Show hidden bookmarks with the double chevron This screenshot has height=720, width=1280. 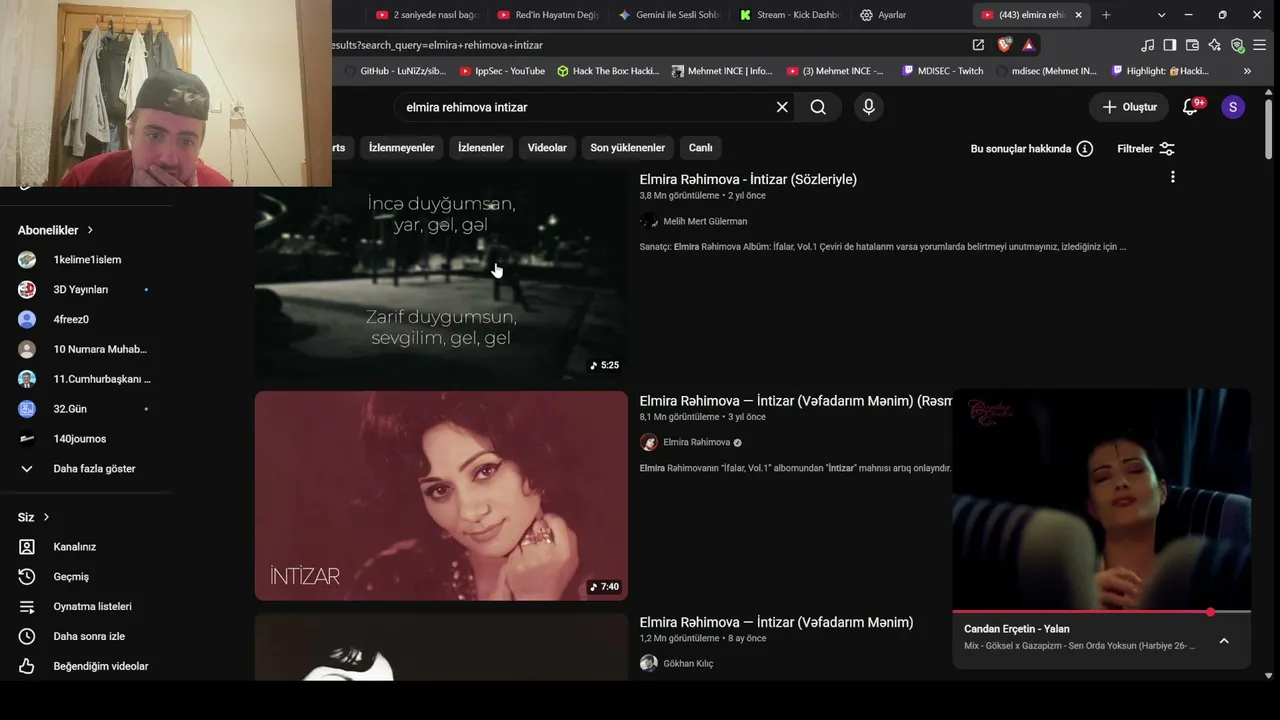click(x=1247, y=71)
